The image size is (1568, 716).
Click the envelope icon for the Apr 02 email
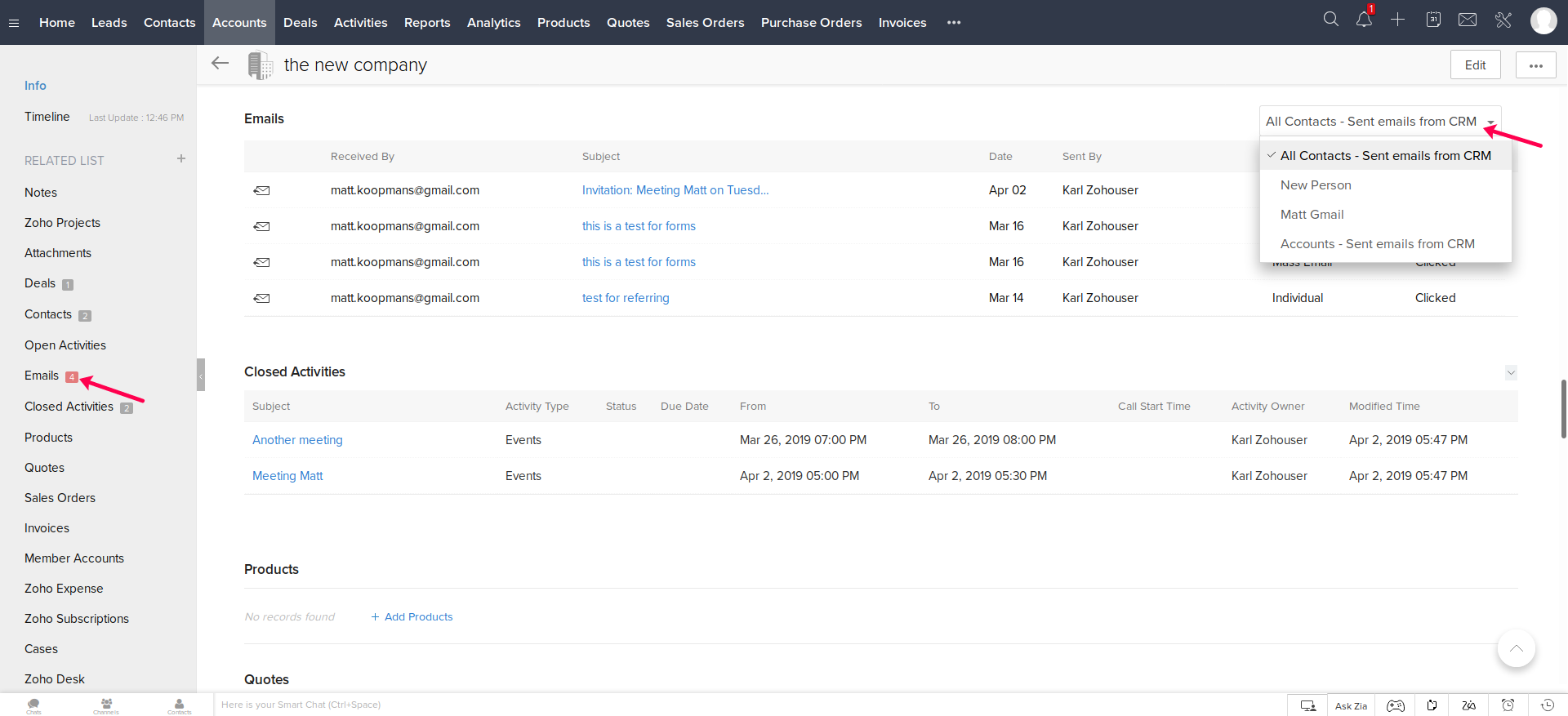[261, 190]
